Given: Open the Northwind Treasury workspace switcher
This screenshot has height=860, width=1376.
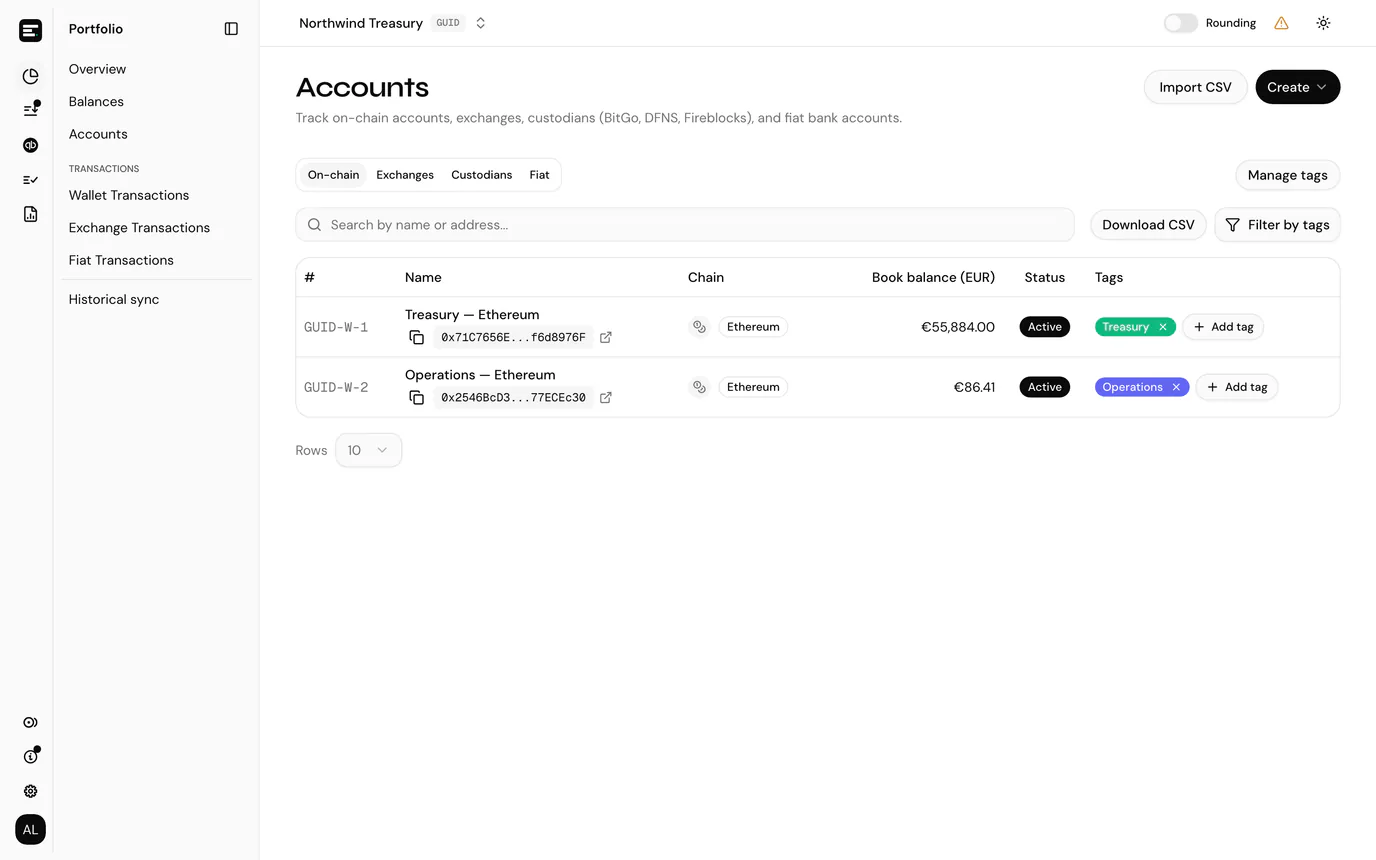Looking at the screenshot, I should coord(393,23).
